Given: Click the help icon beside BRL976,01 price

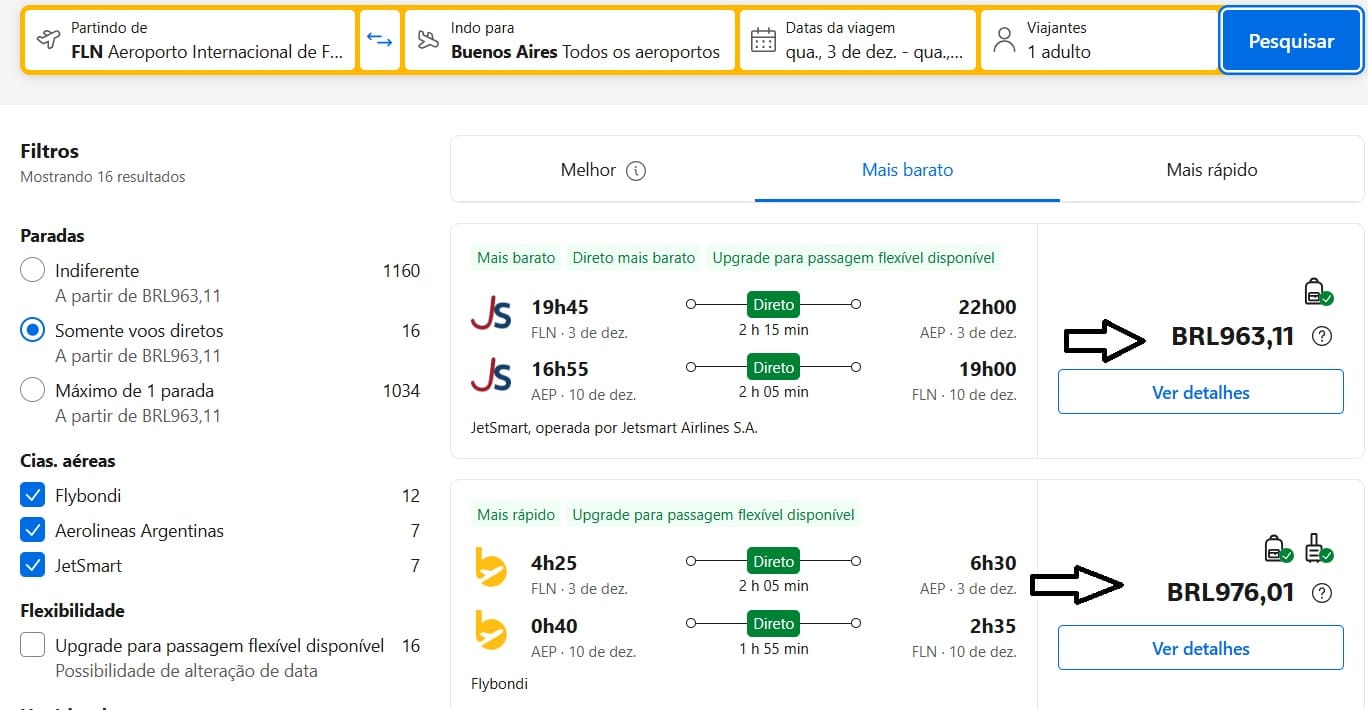Looking at the screenshot, I should click(x=1321, y=593).
